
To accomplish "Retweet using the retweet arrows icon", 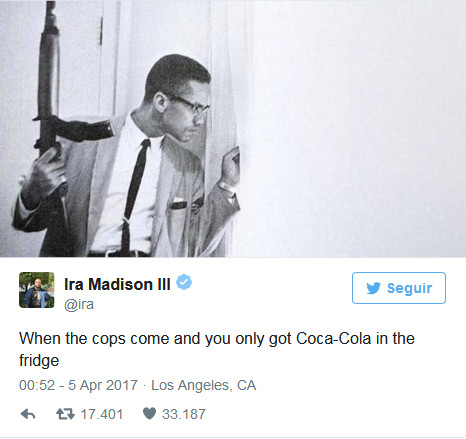I will 65,414.
